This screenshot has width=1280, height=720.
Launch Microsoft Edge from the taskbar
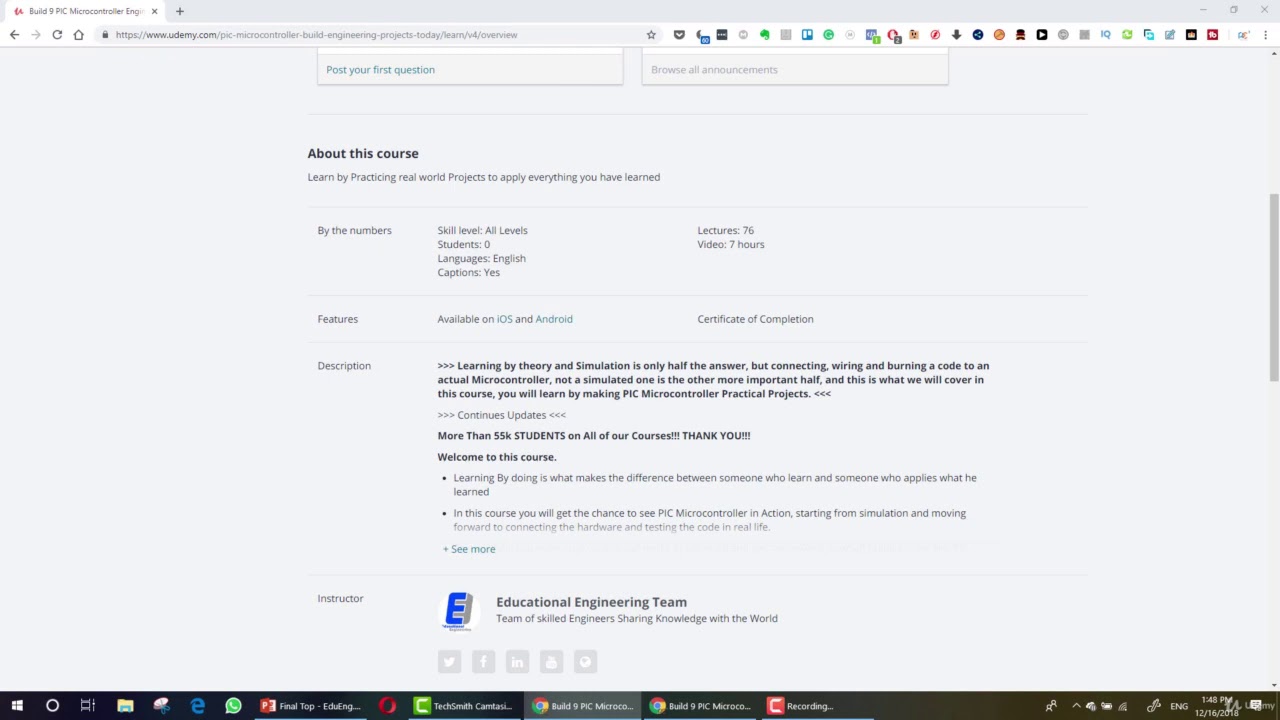click(198, 706)
